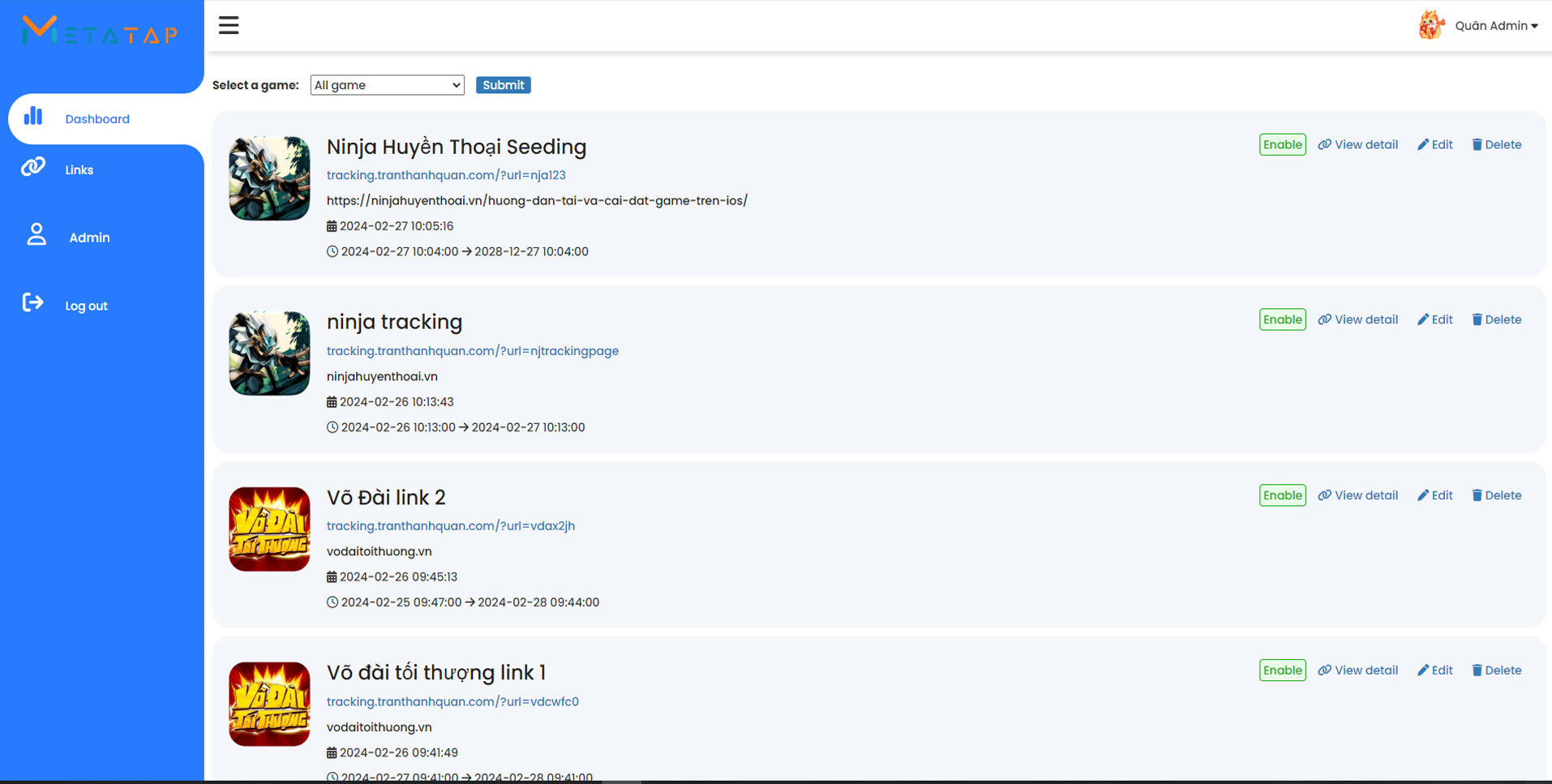Toggle Enable for Ninja Huyền Thoại Seeding
Image resolution: width=1552 pixels, height=784 pixels.
(1282, 144)
